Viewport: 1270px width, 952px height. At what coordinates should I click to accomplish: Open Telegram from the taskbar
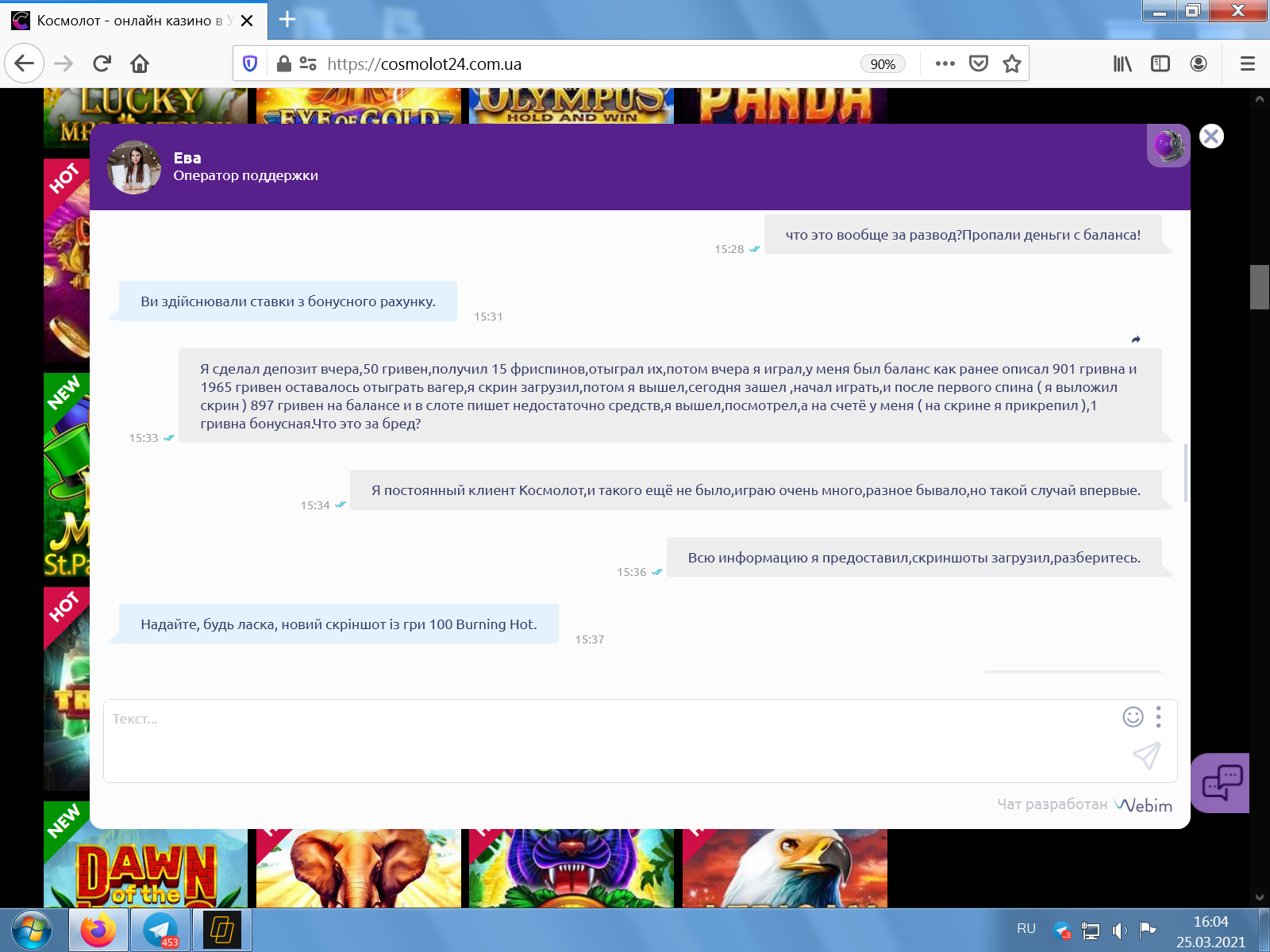click(160, 930)
